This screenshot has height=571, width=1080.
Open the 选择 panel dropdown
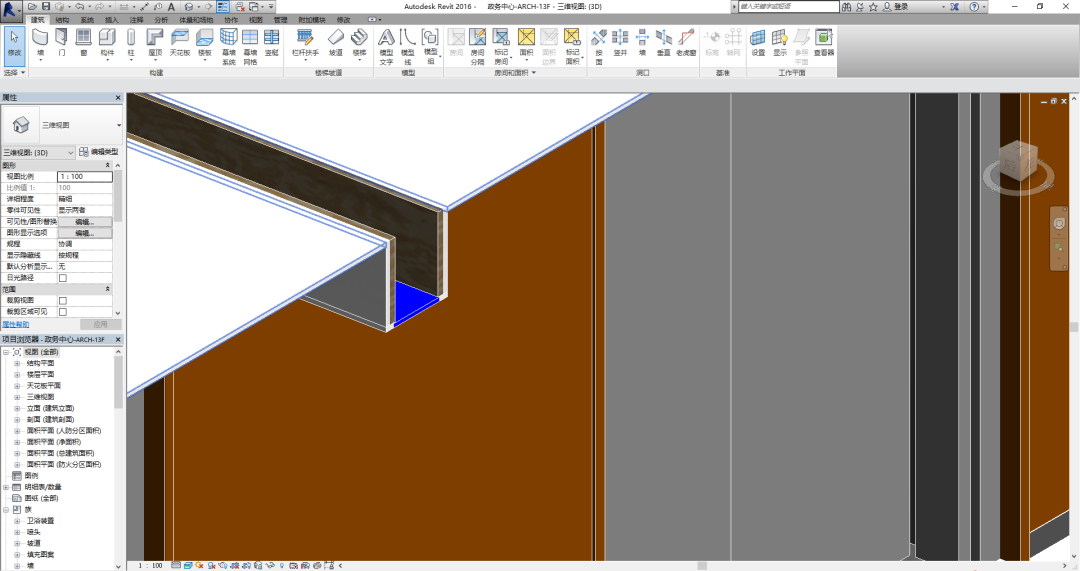point(14,72)
